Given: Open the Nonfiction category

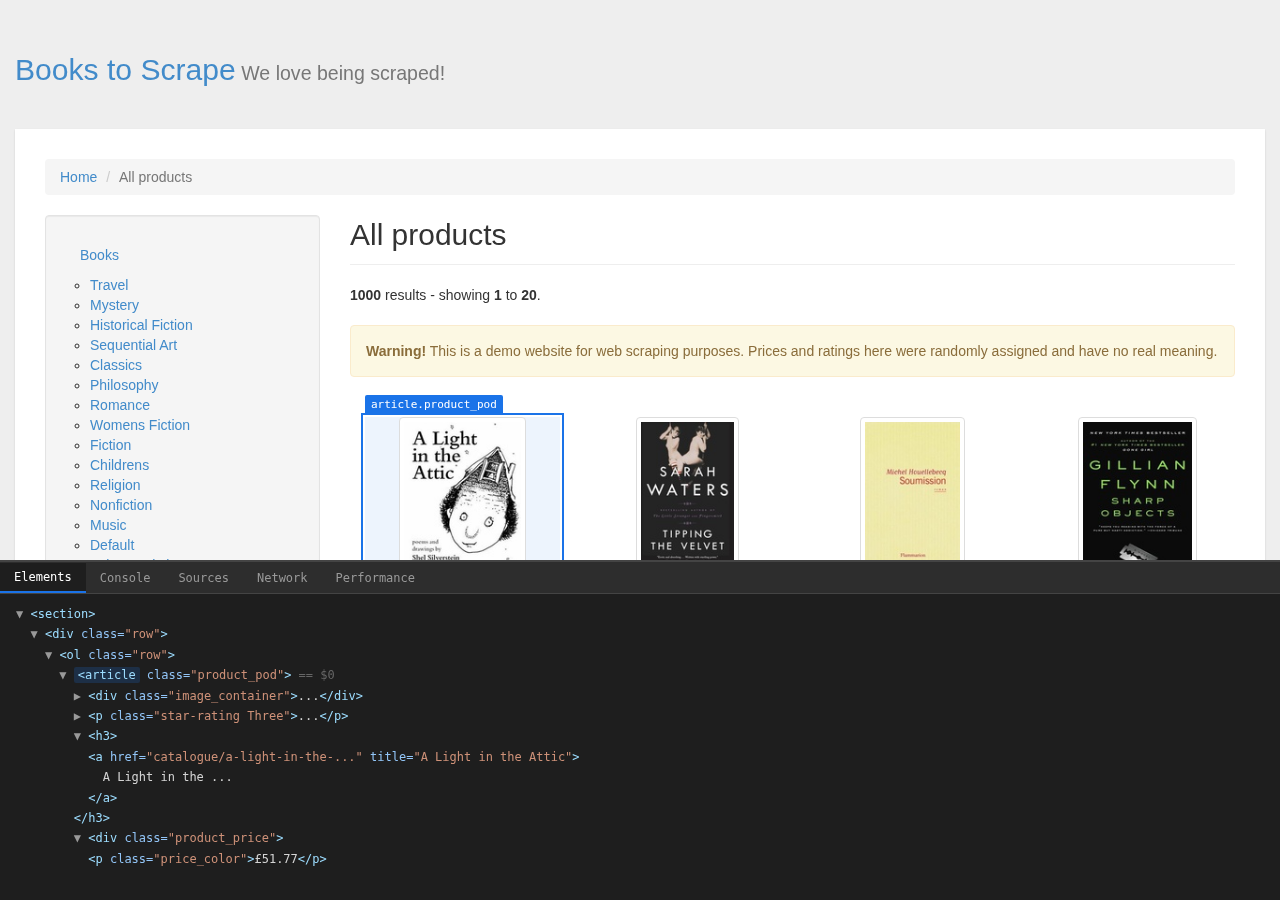Looking at the screenshot, I should [x=121, y=505].
